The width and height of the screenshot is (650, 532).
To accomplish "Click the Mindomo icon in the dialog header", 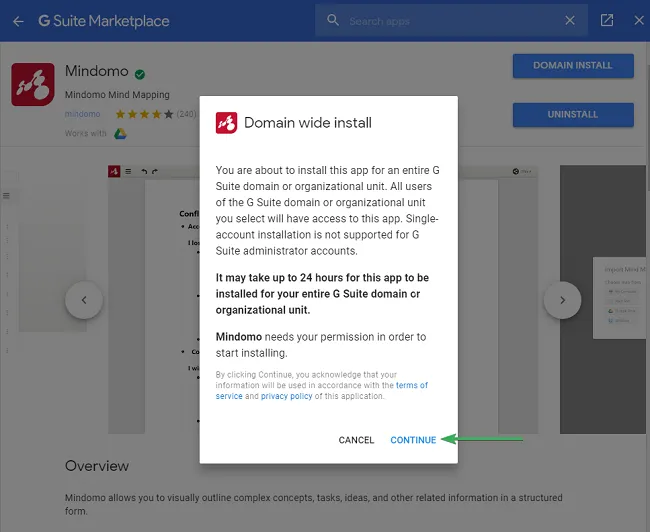I will (x=226, y=123).
